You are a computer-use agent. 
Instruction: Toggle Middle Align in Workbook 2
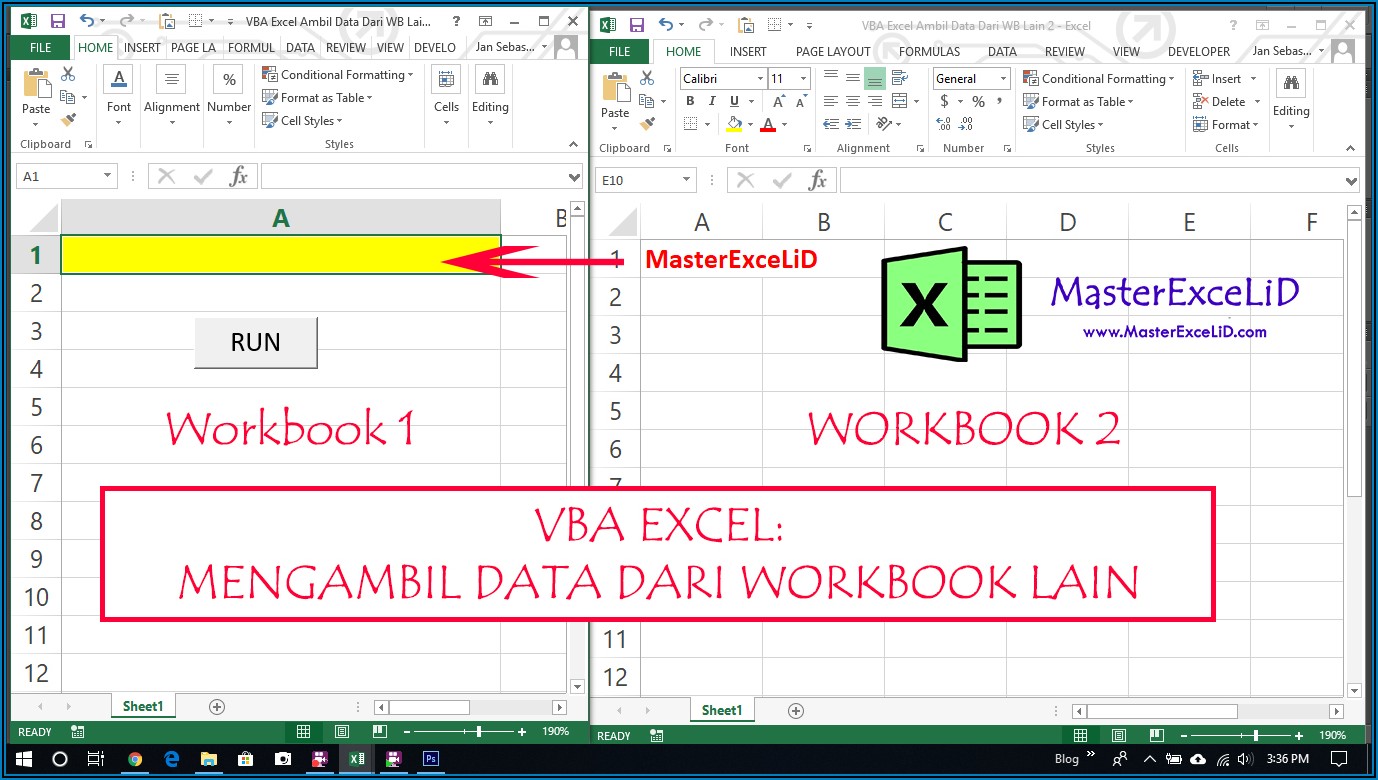(x=852, y=78)
